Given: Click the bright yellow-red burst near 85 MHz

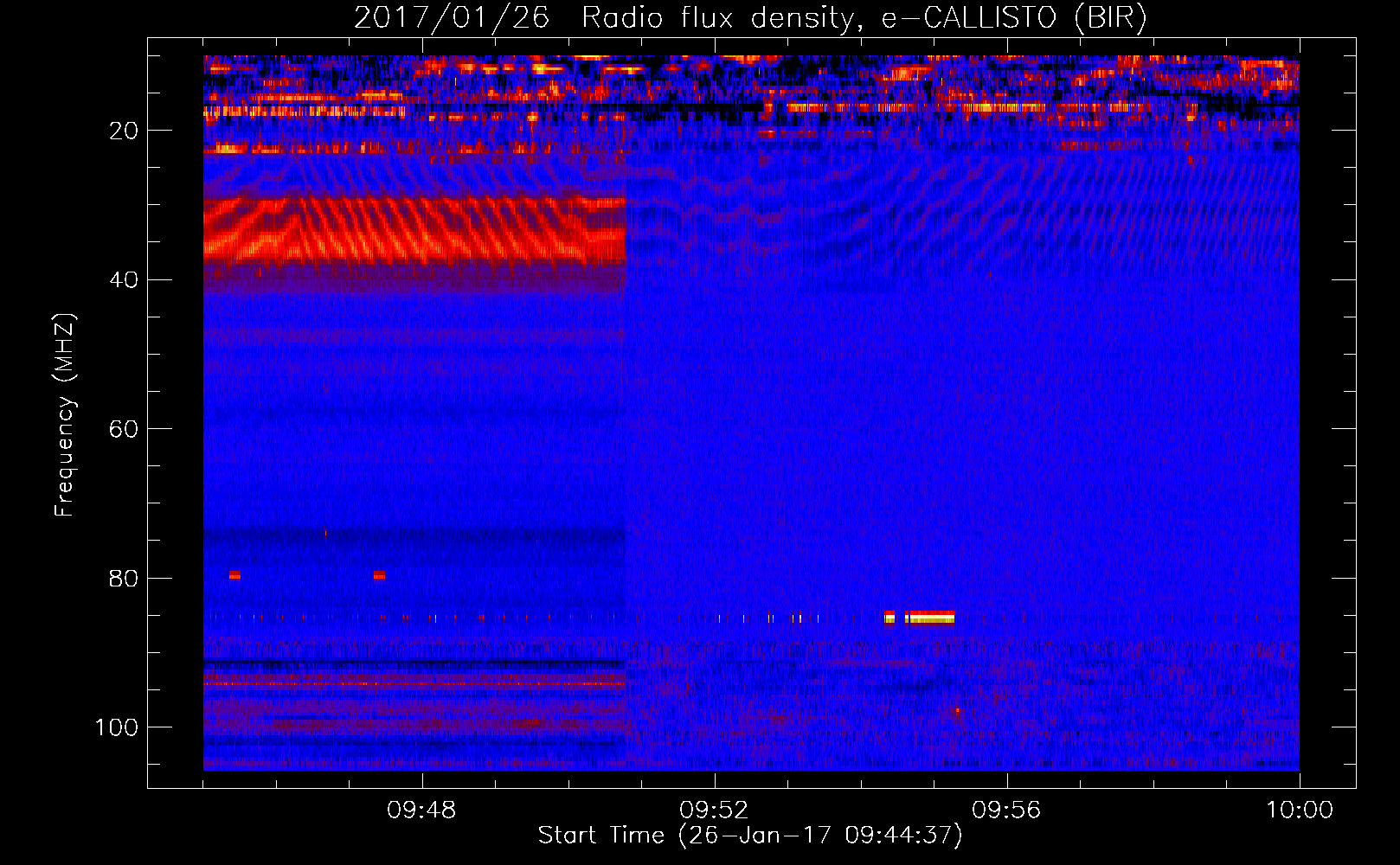Looking at the screenshot, I should coord(931,617).
